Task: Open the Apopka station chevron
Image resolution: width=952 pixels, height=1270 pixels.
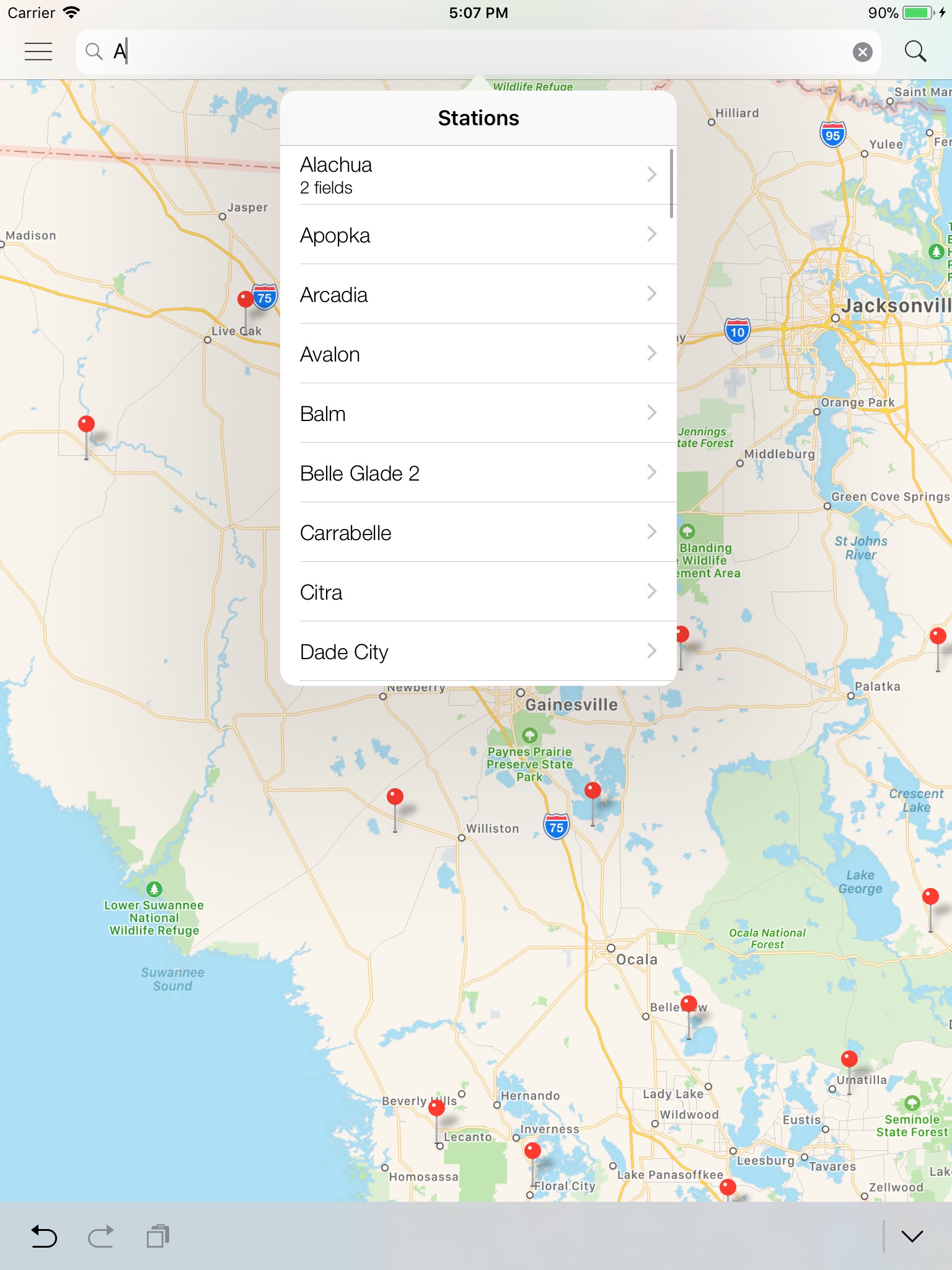Action: coord(651,234)
